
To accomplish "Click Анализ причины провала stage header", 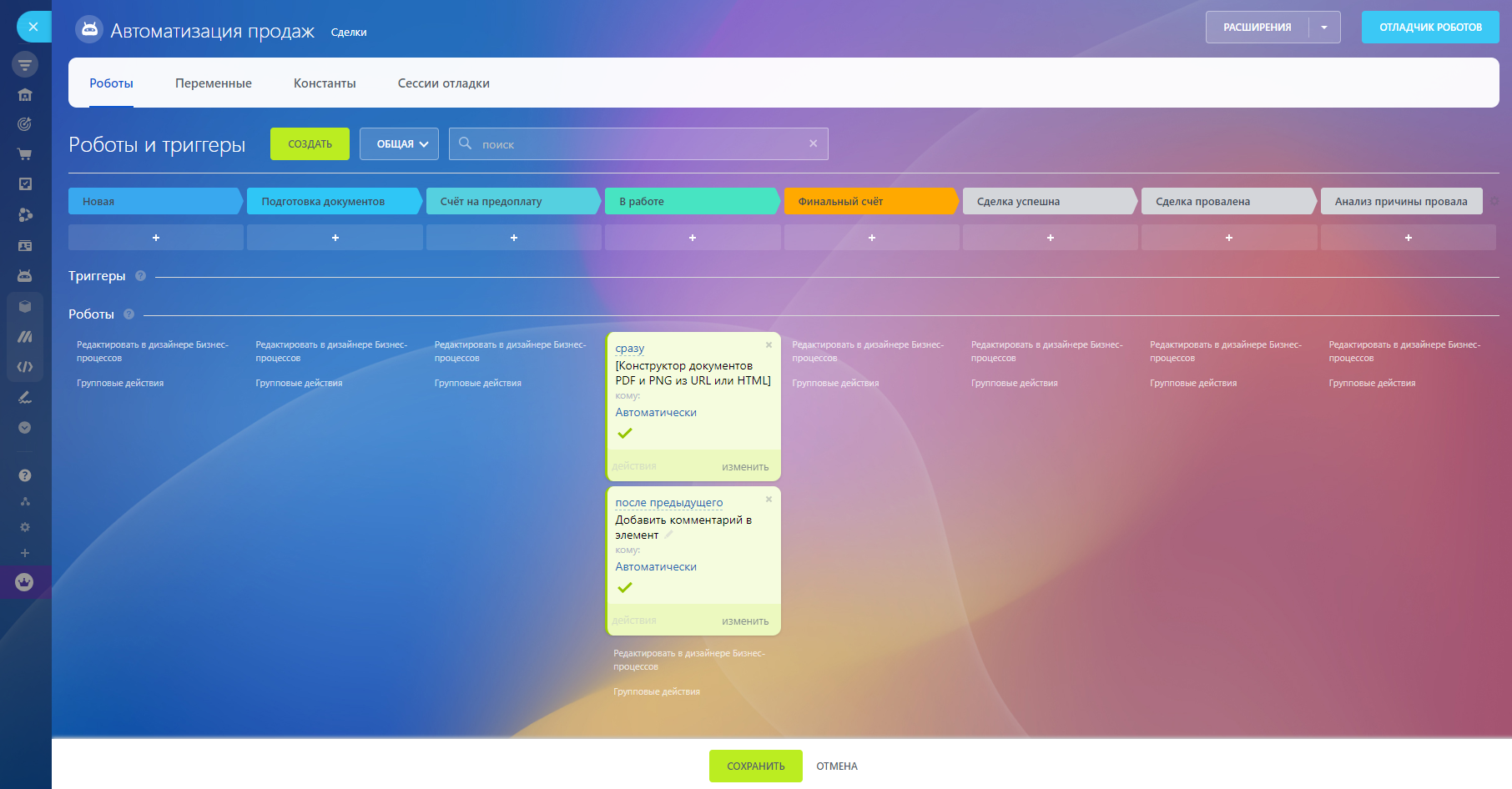I will (1402, 201).
